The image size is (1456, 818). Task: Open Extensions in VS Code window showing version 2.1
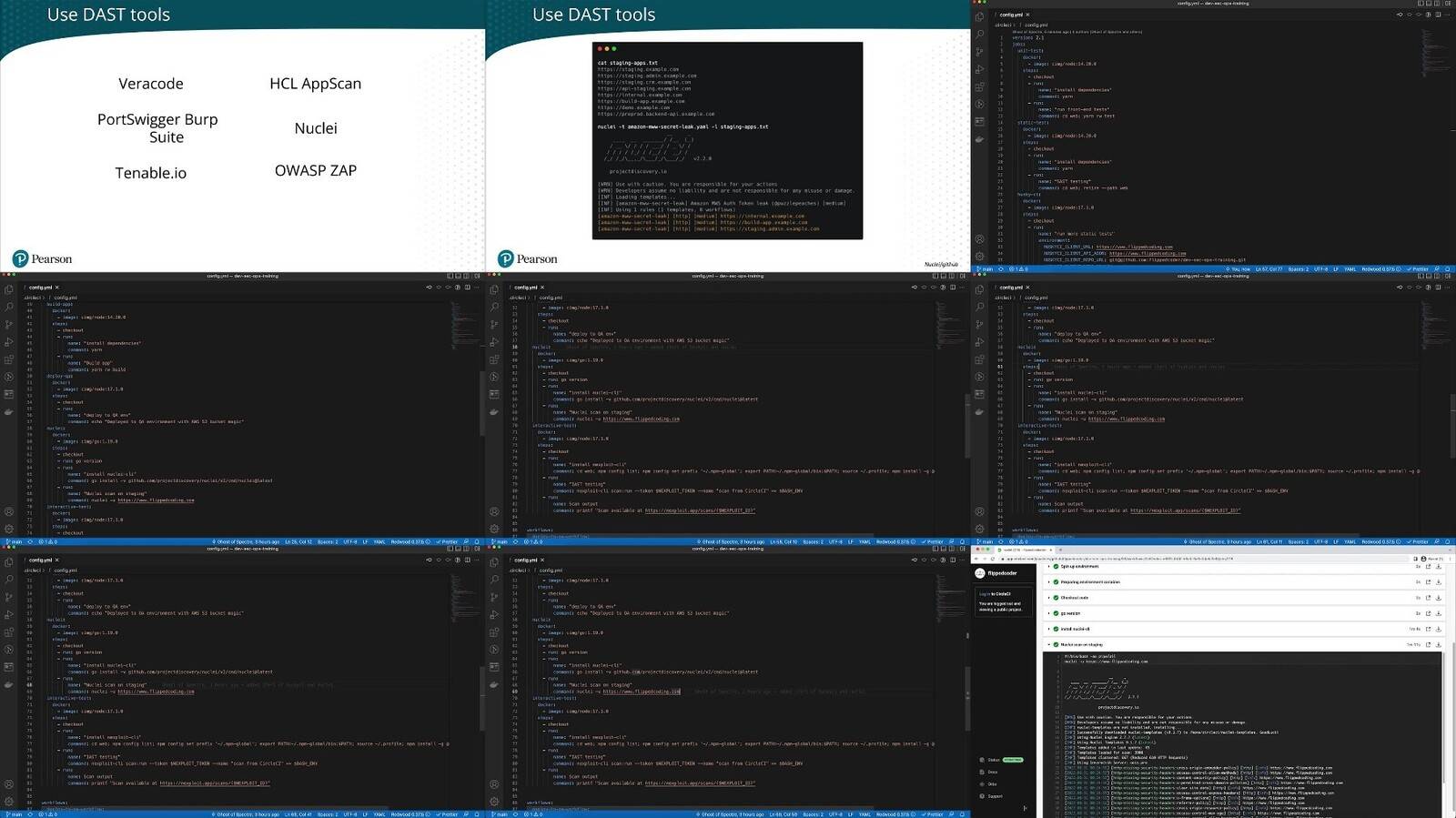[x=980, y=87]
